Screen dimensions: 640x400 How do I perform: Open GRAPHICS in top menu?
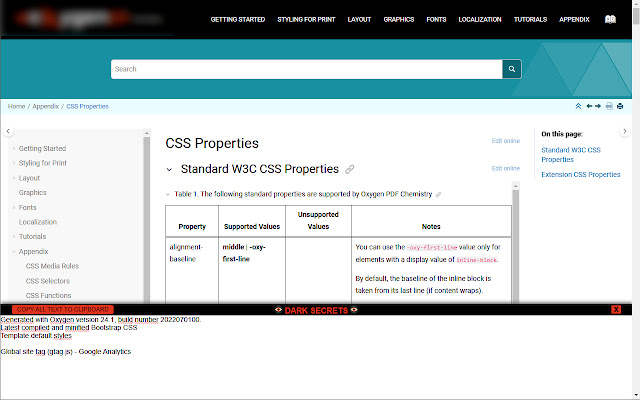click(x=399, y=19)
